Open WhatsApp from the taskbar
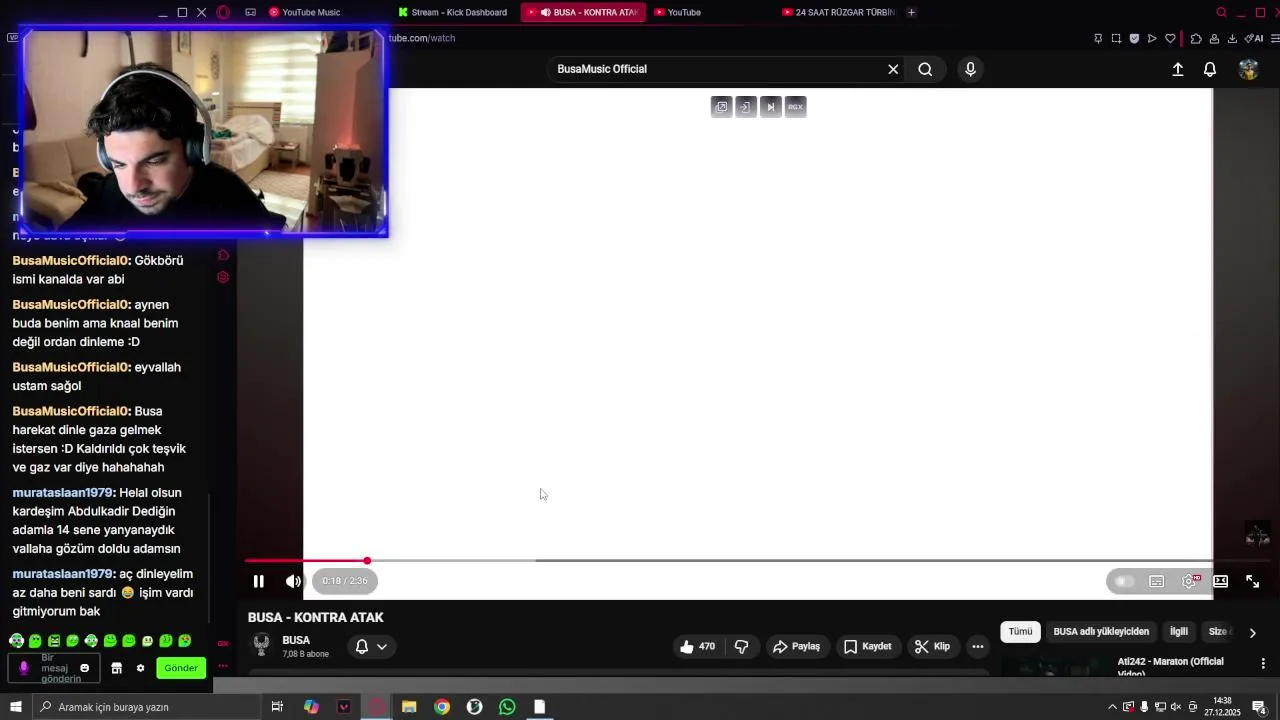 507,707
